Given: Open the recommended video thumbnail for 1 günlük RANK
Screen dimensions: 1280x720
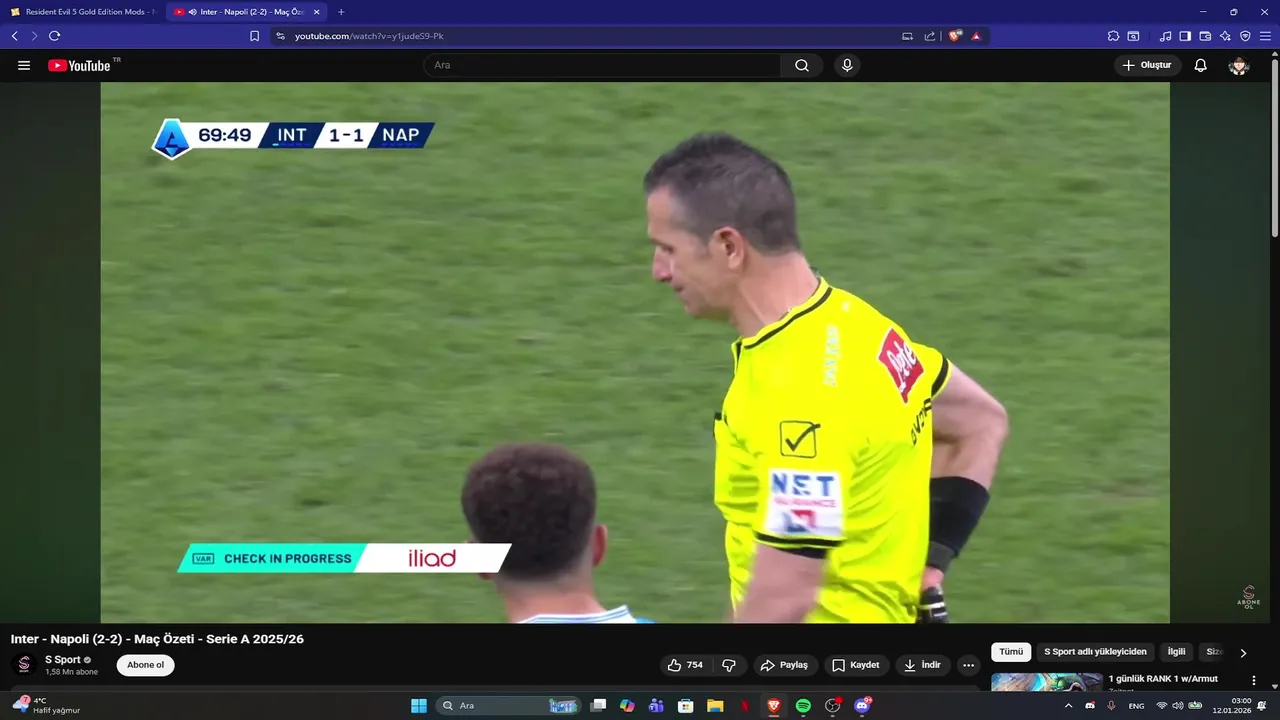Looking at the screenshot, I should pyautogui.click(x=1046, y=682).
